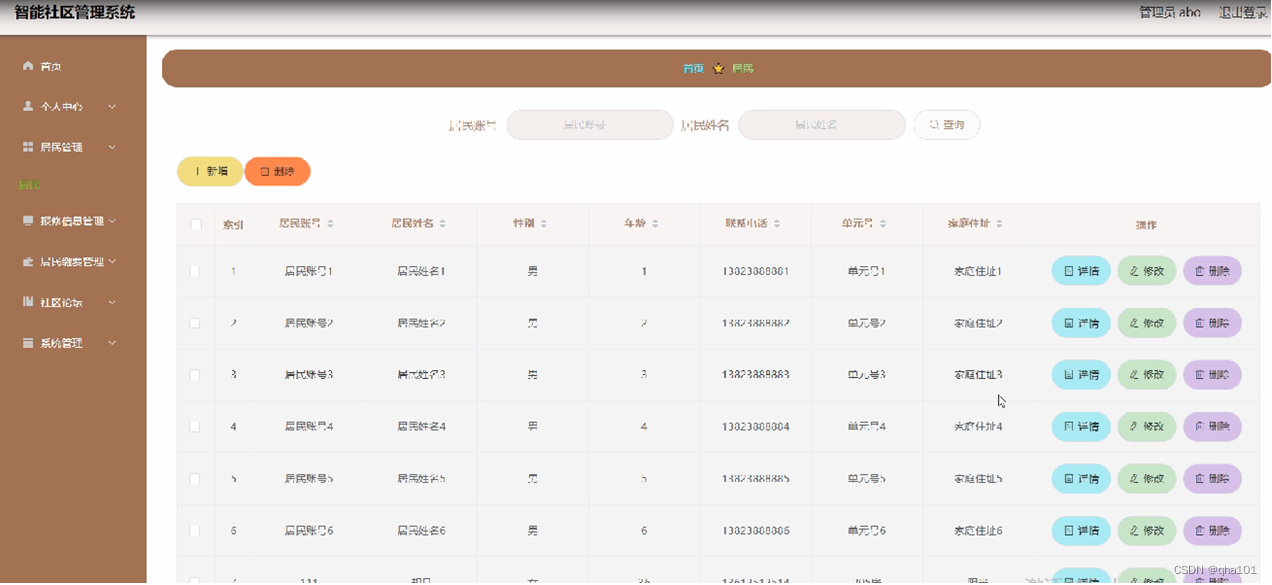This screenshot has width=1272, height=585.
Task: Toggle the select-all checkbox in table header
Action: coord(196,224)
